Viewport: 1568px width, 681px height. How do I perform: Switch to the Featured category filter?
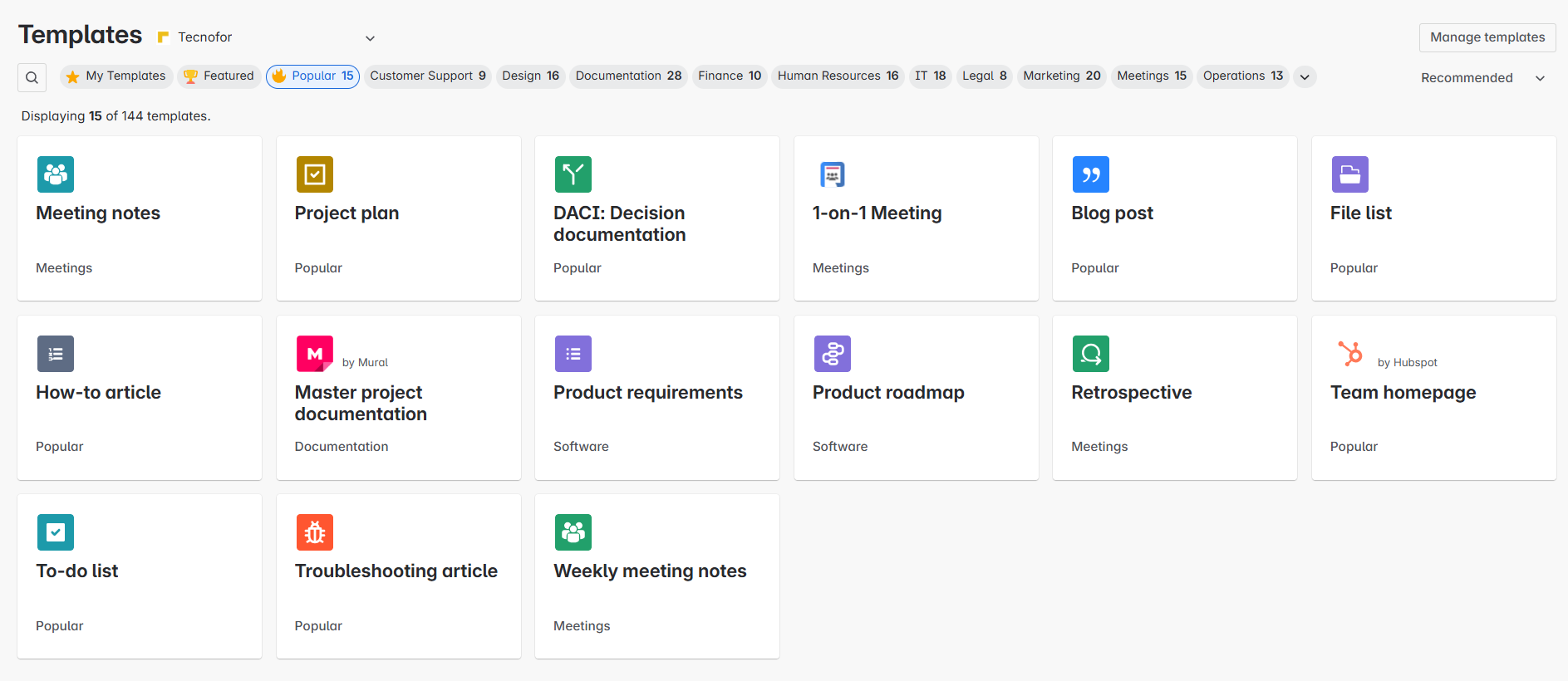[219, 76]
